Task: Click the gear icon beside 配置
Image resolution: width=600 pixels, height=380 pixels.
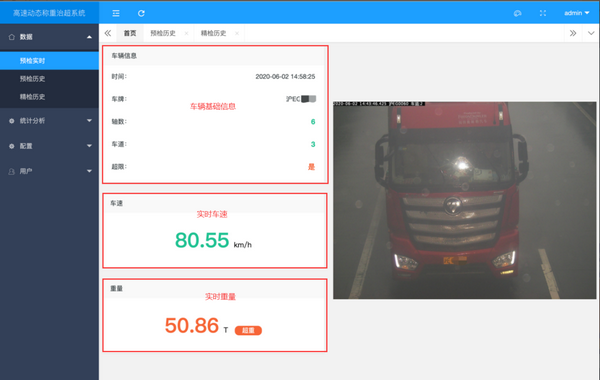Action: [x=11, y=146]
